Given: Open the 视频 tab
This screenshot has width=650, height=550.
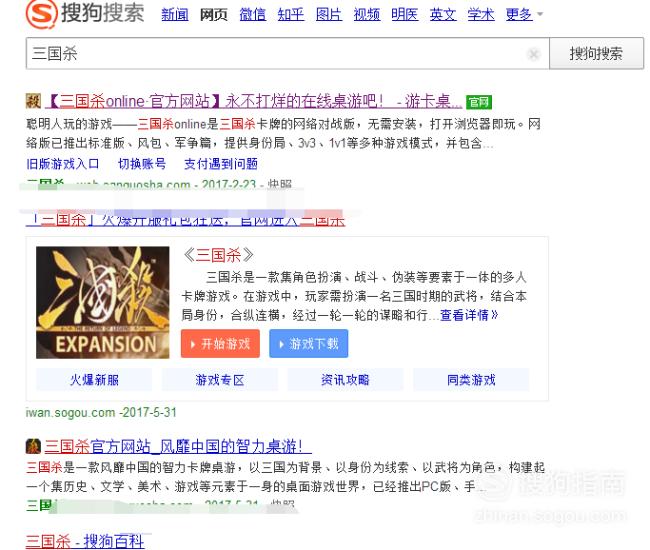Looking at the screenshot, I should [367, 15].
